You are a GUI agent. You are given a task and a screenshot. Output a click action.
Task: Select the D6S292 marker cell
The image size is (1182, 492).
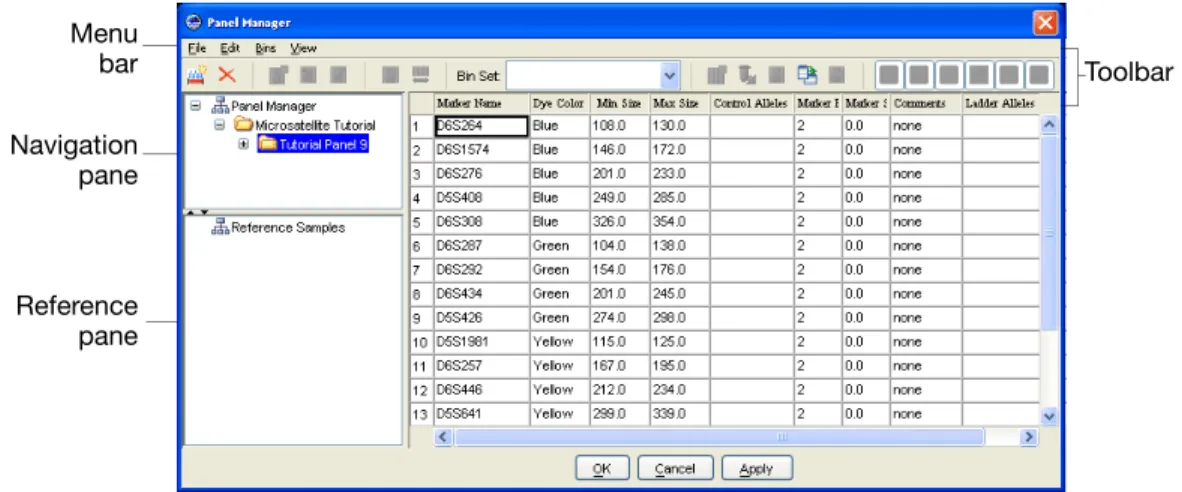coord(482,270)
